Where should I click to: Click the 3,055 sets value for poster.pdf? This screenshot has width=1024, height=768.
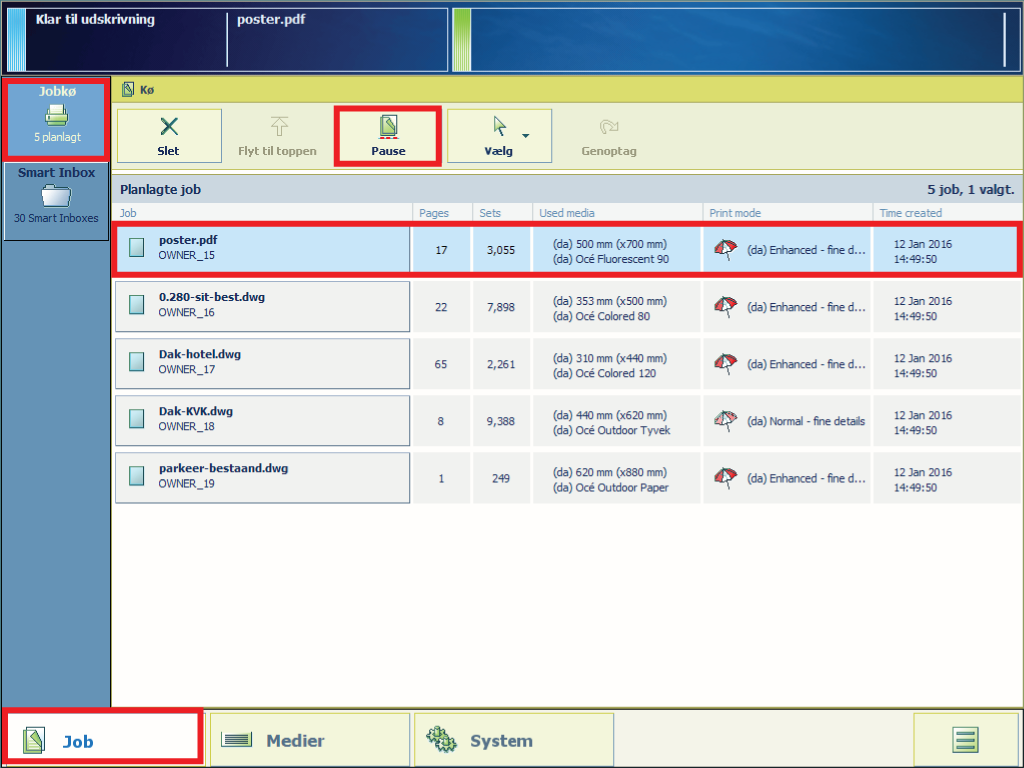(501, 250)
